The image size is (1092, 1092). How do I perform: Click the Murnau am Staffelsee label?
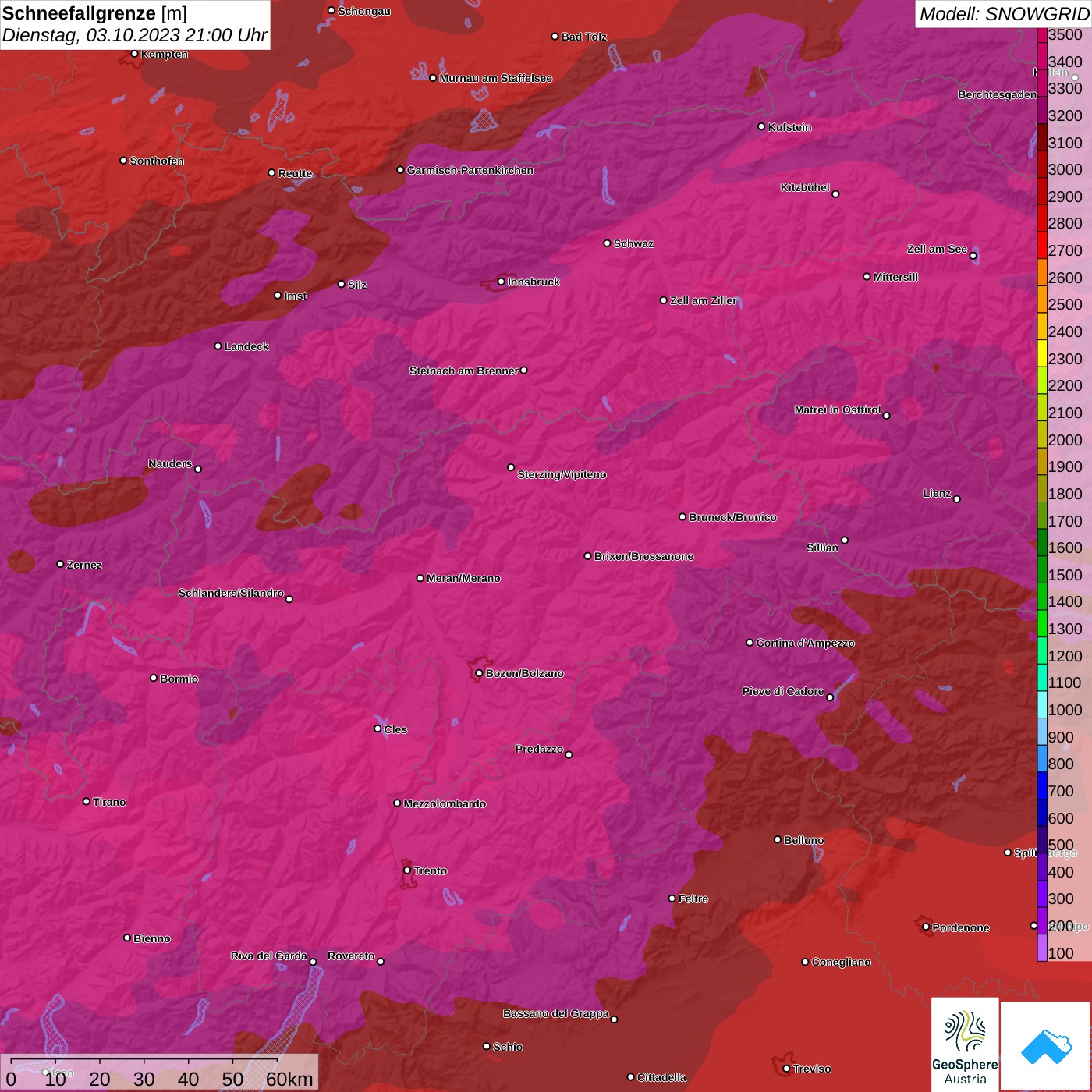(495, 78)
